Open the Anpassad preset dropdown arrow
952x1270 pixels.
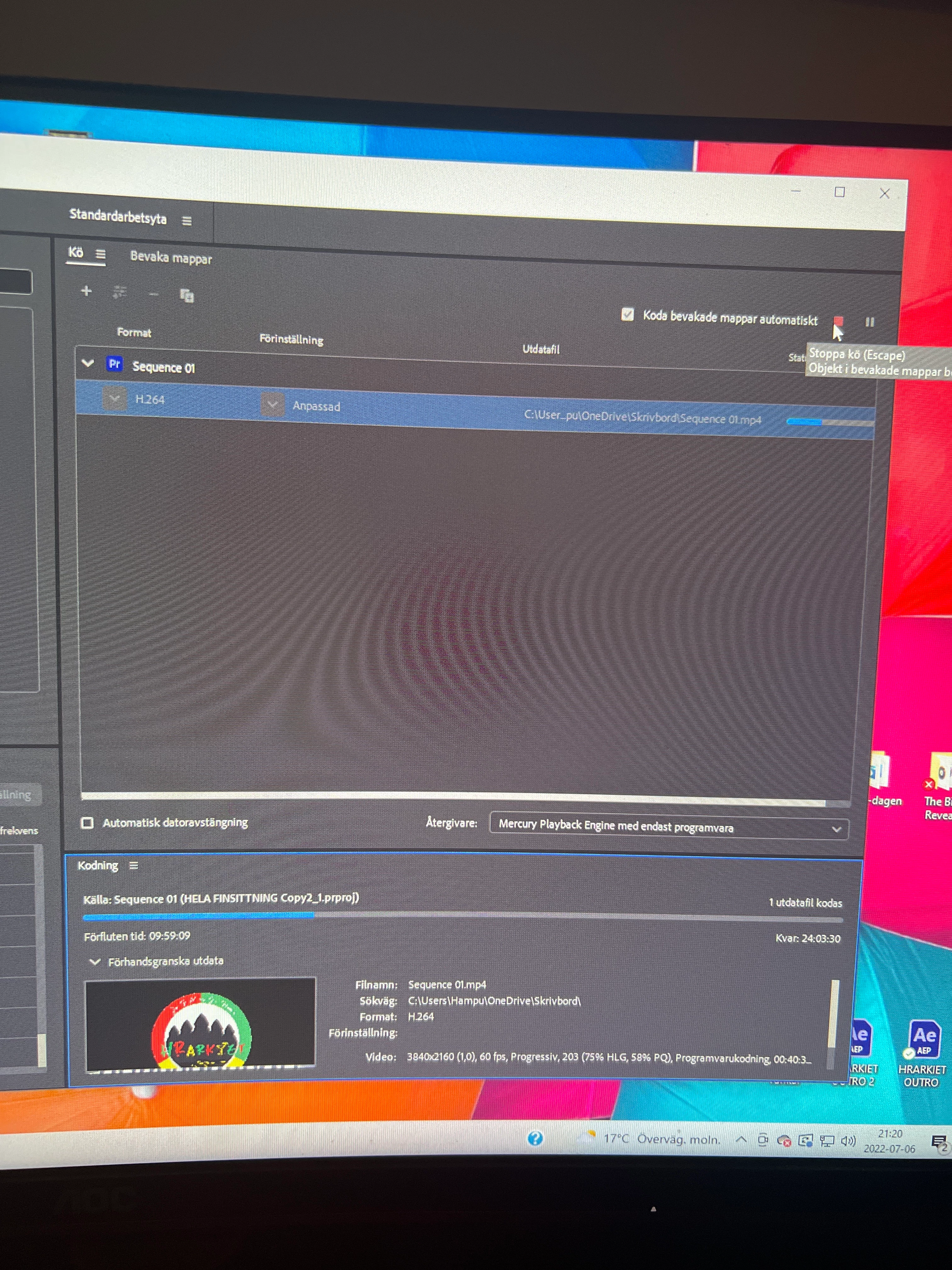(x=272, y=404)
